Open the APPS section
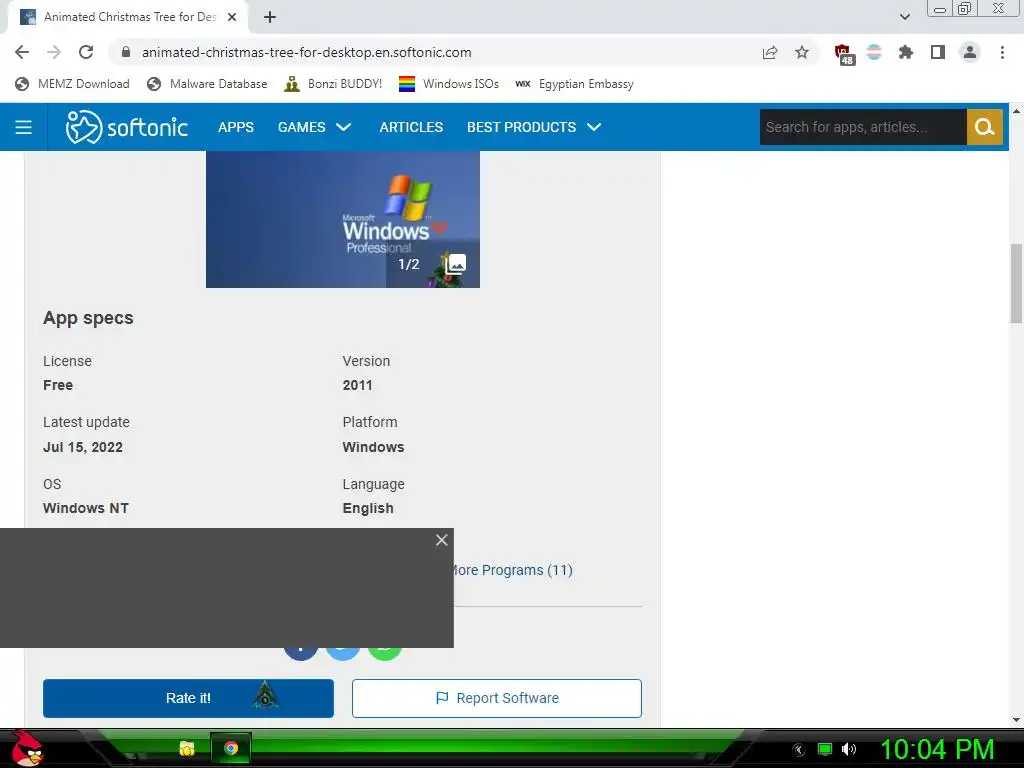The image size is (1024, 768). [236, 127]
